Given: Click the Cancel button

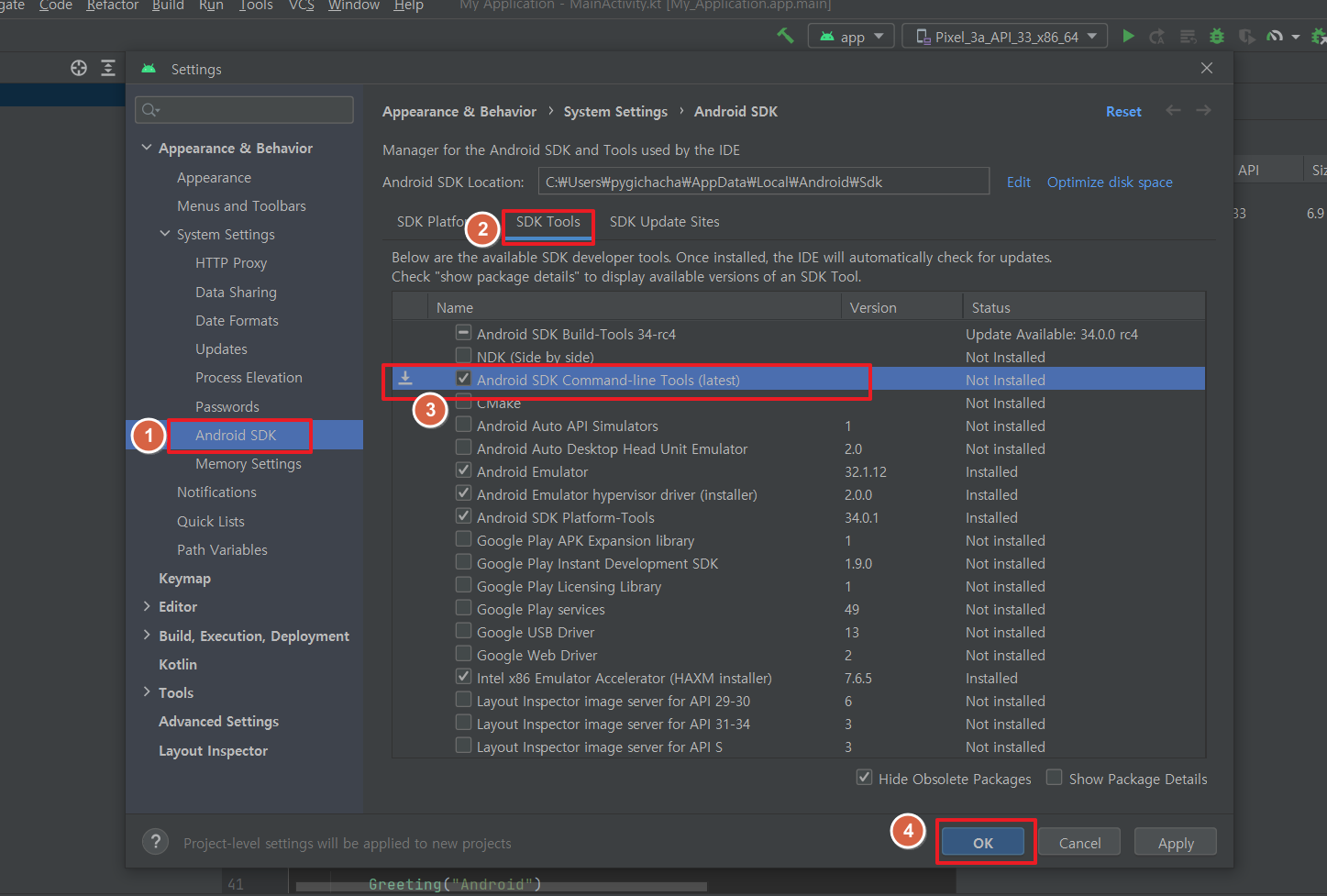Looking at the screenshot, I should tap(1079, 842).
